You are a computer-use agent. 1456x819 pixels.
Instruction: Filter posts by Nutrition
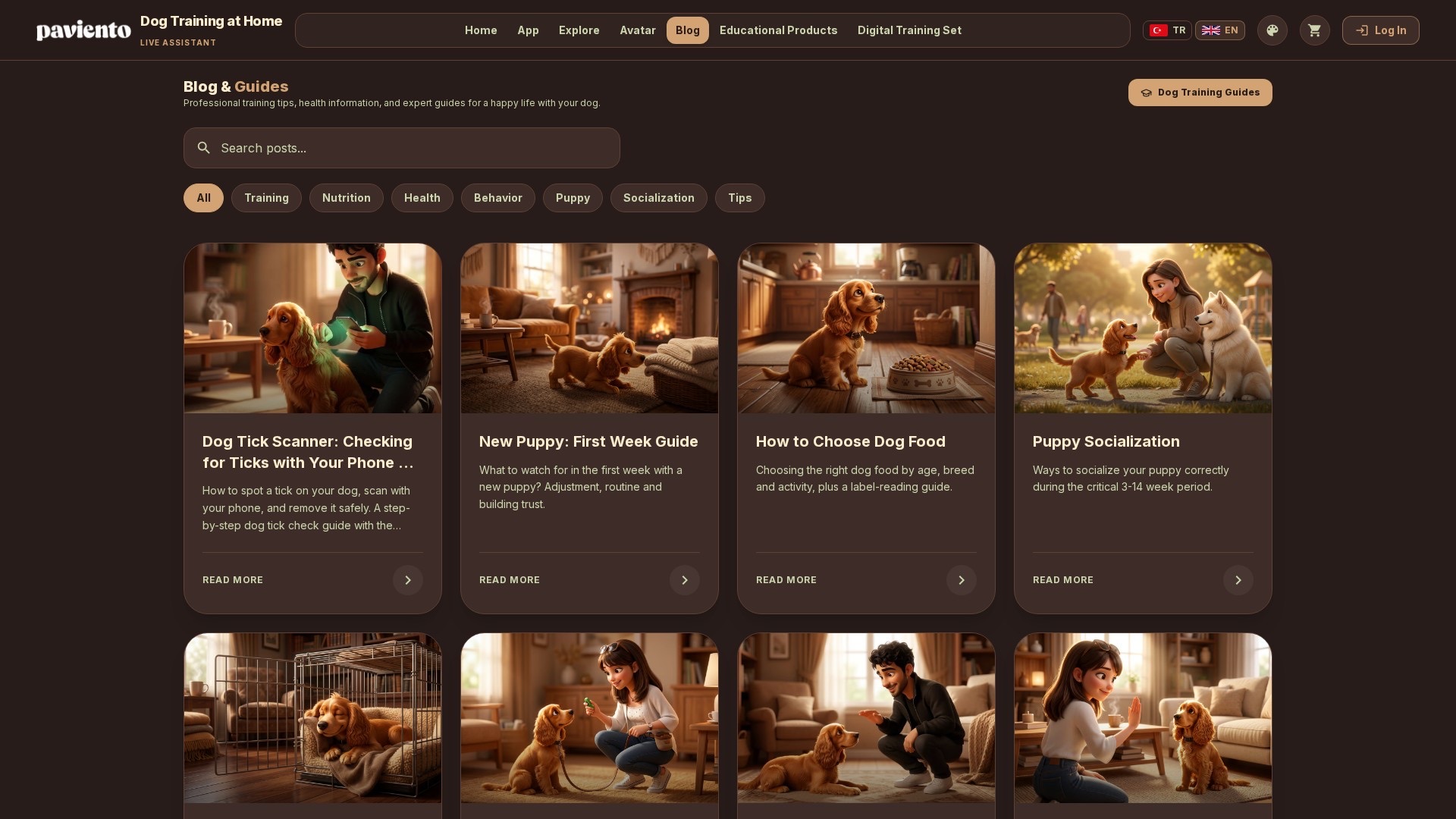(x=347, y=198)
